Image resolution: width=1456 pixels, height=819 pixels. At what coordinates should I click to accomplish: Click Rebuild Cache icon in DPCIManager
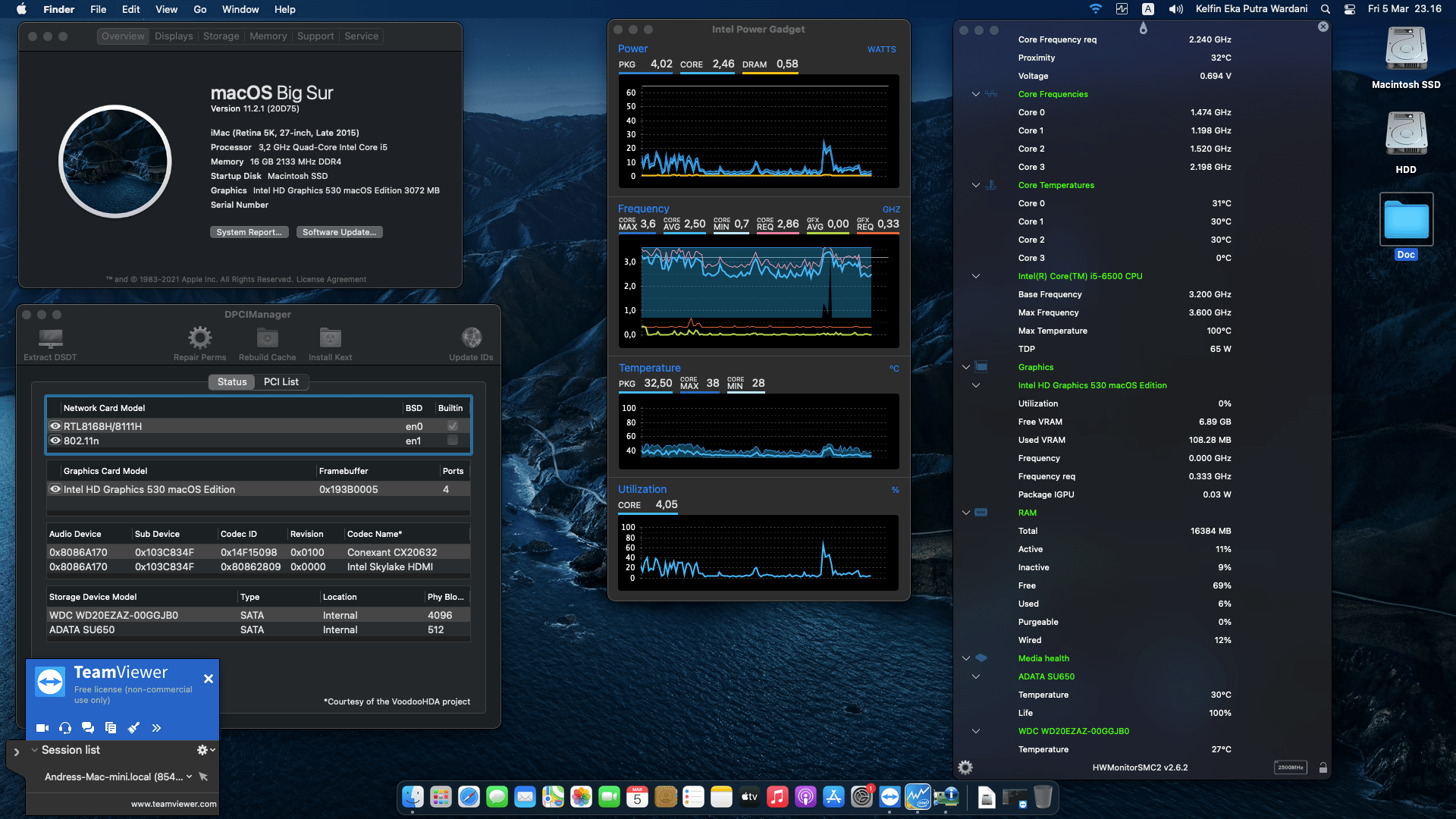[x=267, y=337]
